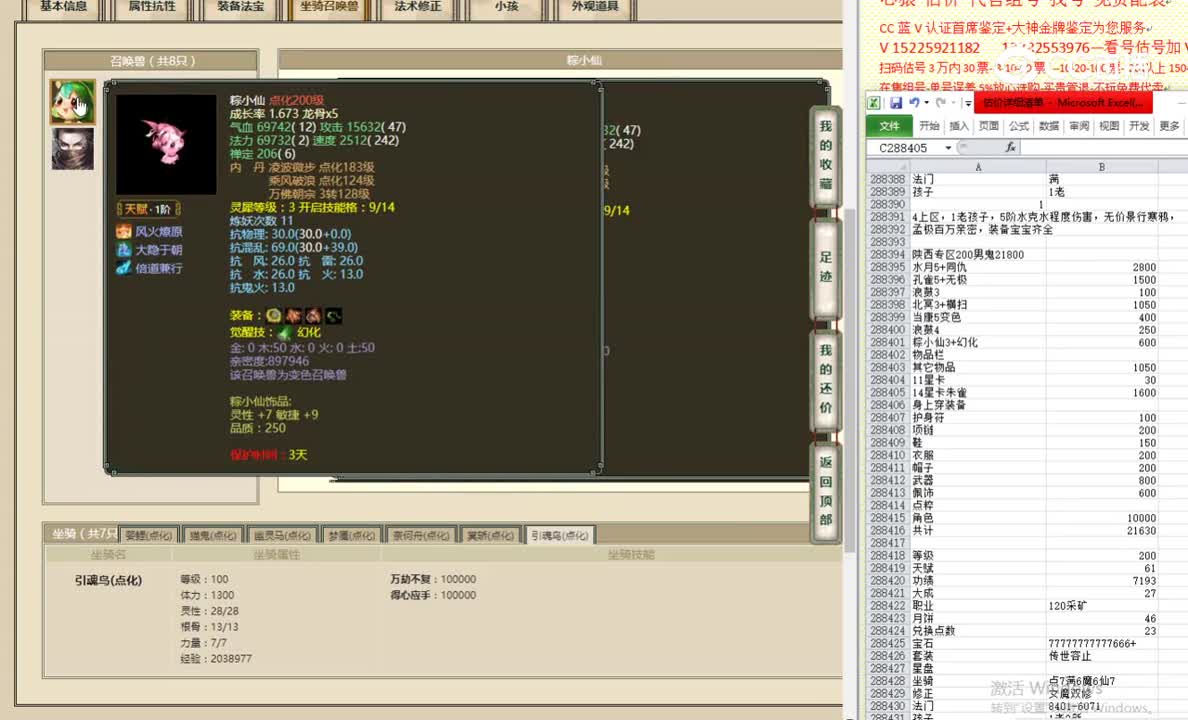Click the Excel icon in the title bar
The image size is (1188, 720).
point(873,103)
